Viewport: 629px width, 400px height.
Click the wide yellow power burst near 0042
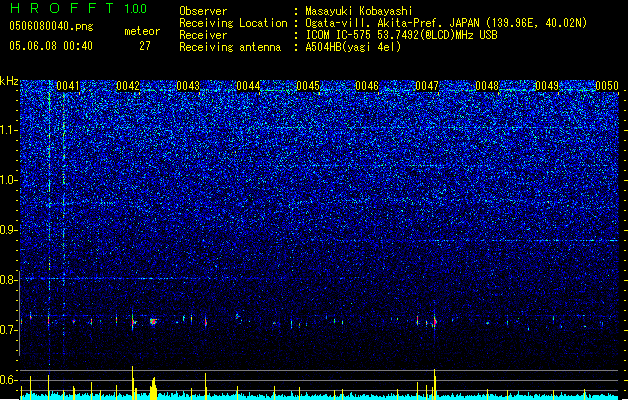coord(153,388)
